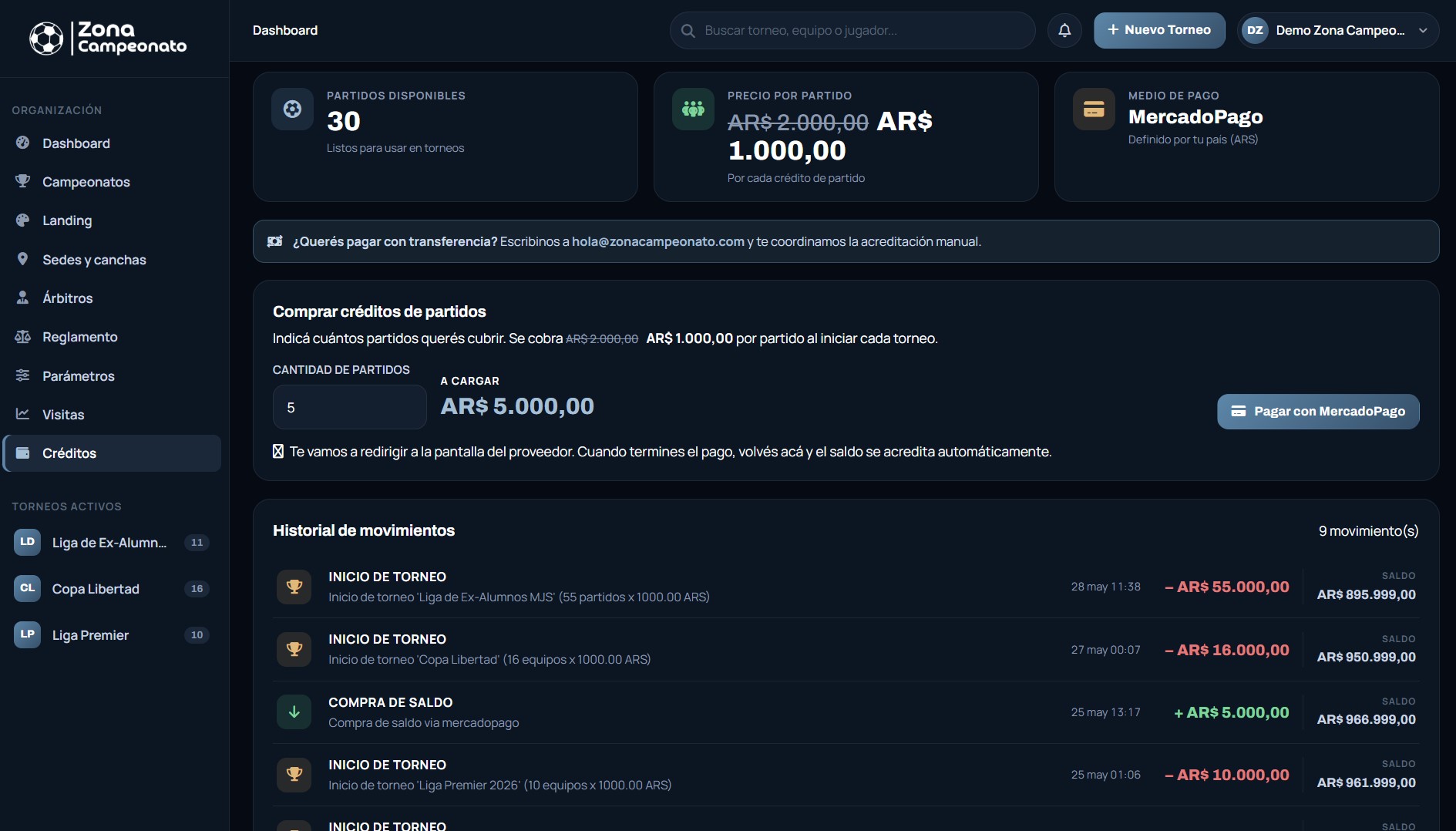Click the LD tournament avatar badge

[27, 542]
